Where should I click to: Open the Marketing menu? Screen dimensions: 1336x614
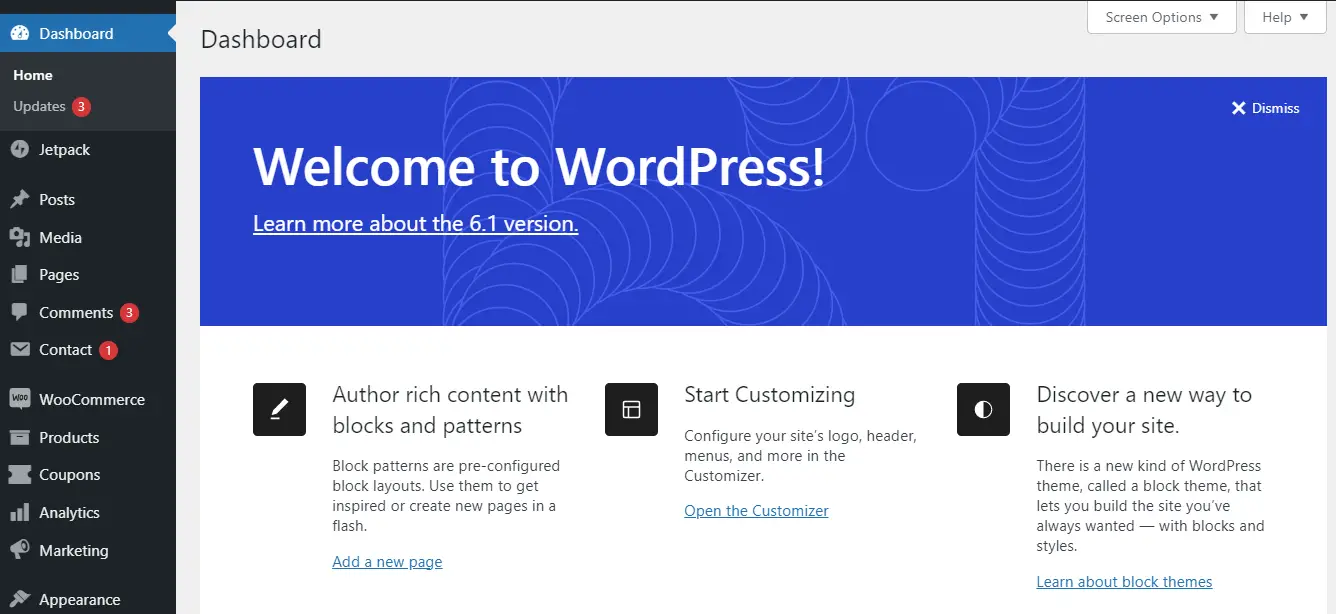88,551
